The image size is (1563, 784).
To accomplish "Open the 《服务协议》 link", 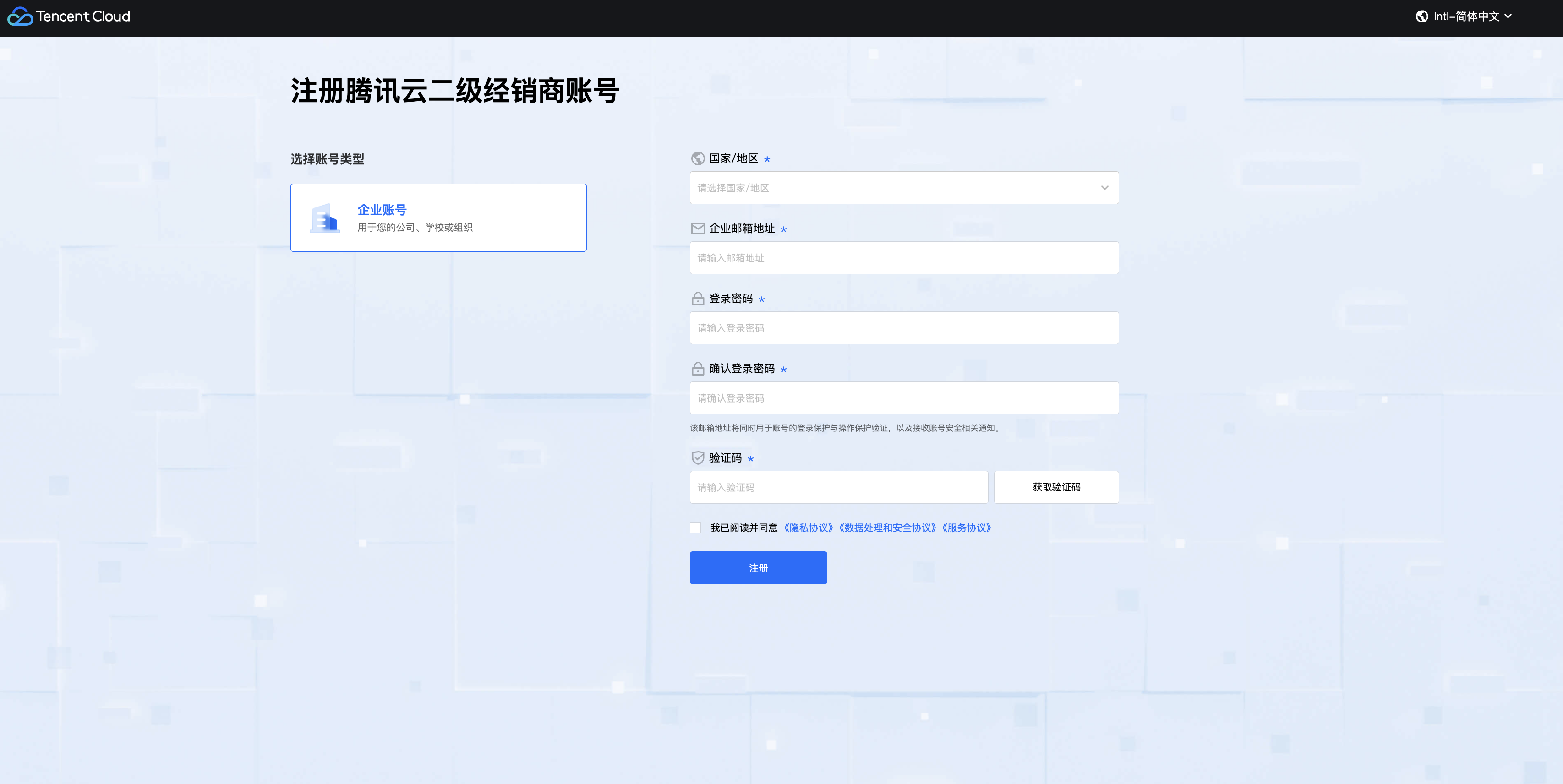I will click(967, 528).
